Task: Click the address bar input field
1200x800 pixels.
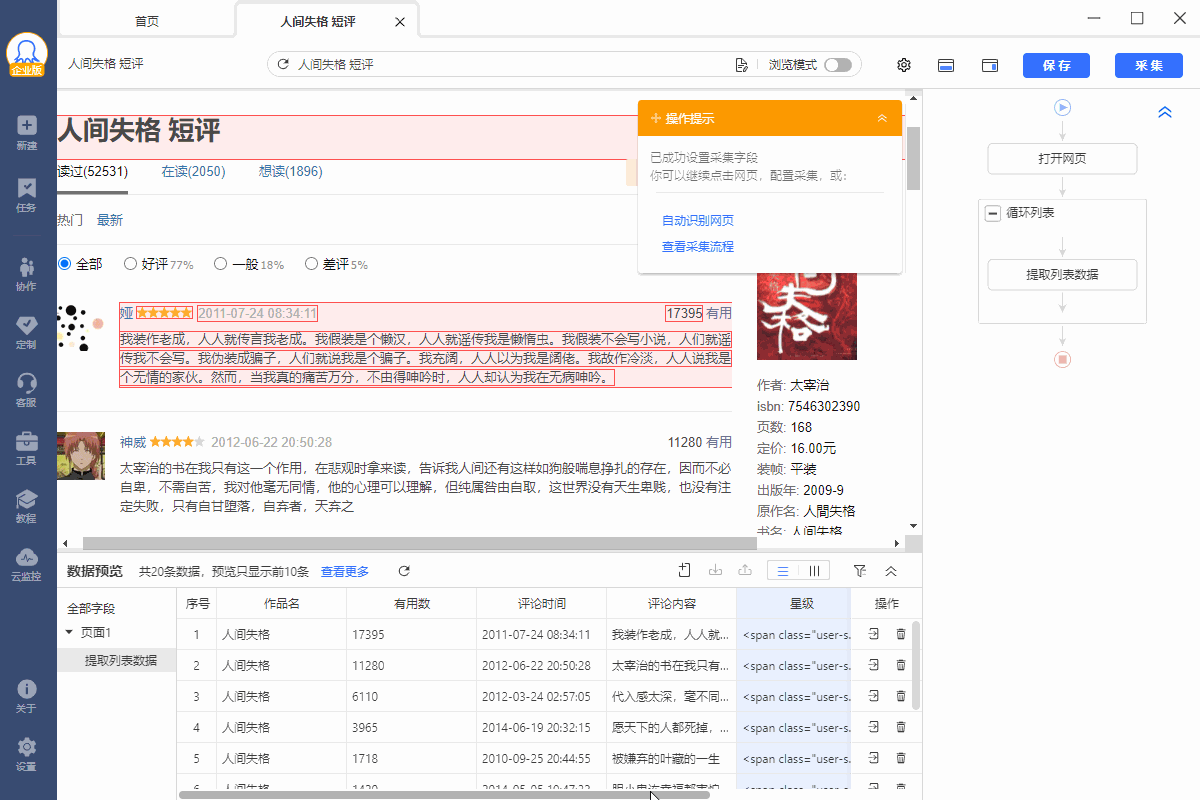Action: coord(510,64)
